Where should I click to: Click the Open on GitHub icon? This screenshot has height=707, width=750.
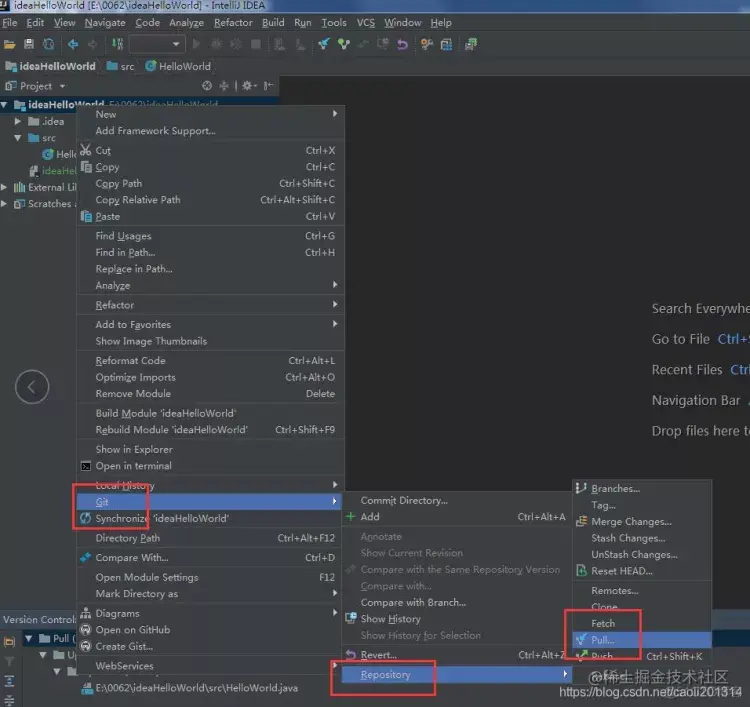(86, 630)
